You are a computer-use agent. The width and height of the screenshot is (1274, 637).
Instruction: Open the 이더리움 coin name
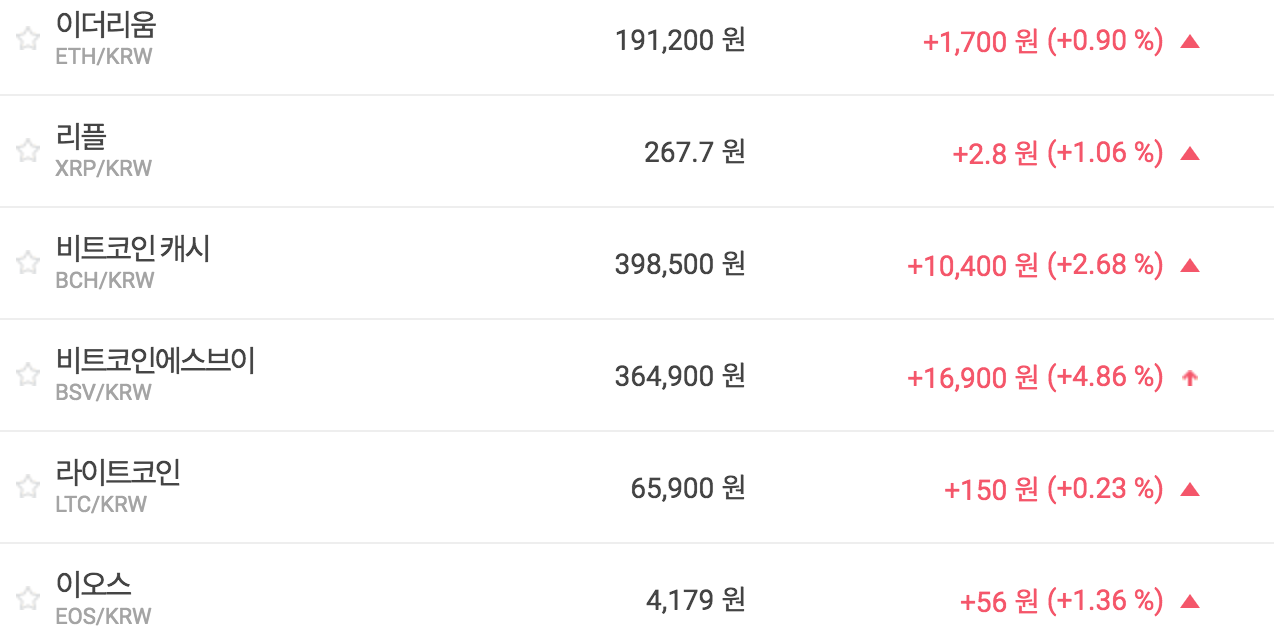click(106, 25)
